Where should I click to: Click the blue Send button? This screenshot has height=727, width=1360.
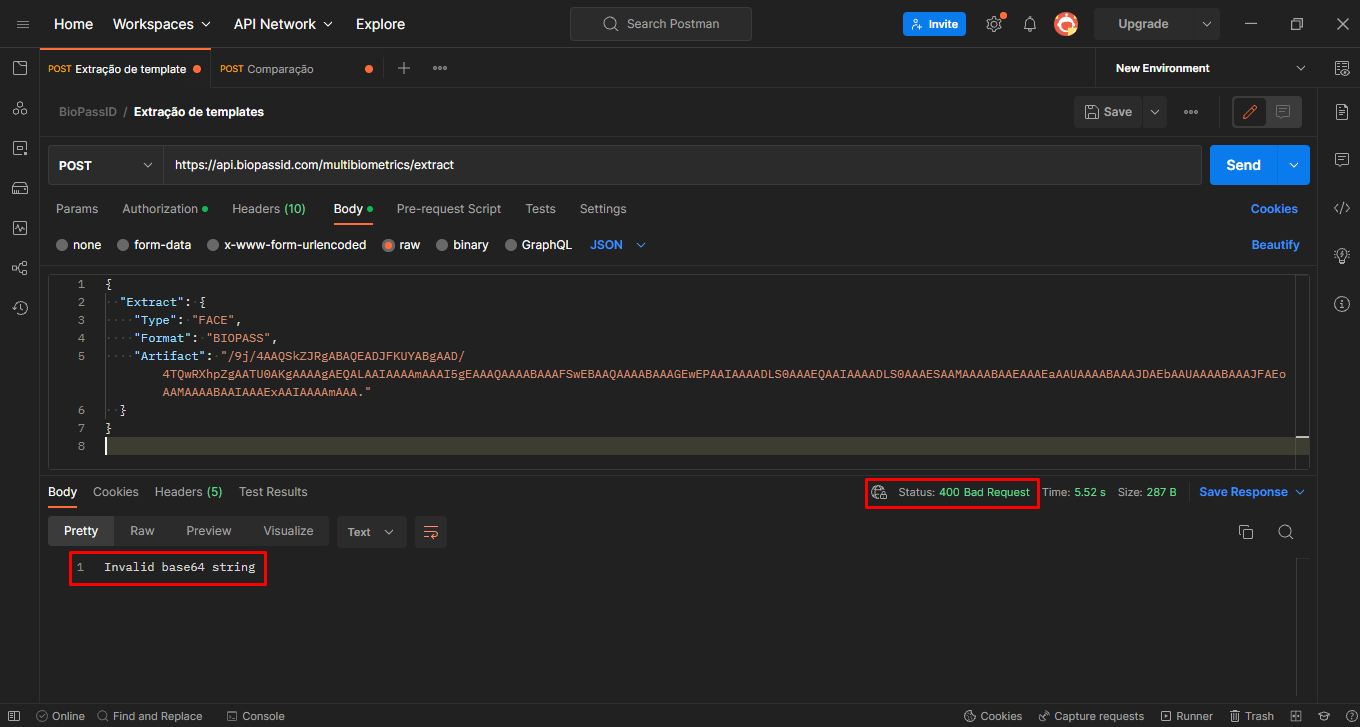1244,165
